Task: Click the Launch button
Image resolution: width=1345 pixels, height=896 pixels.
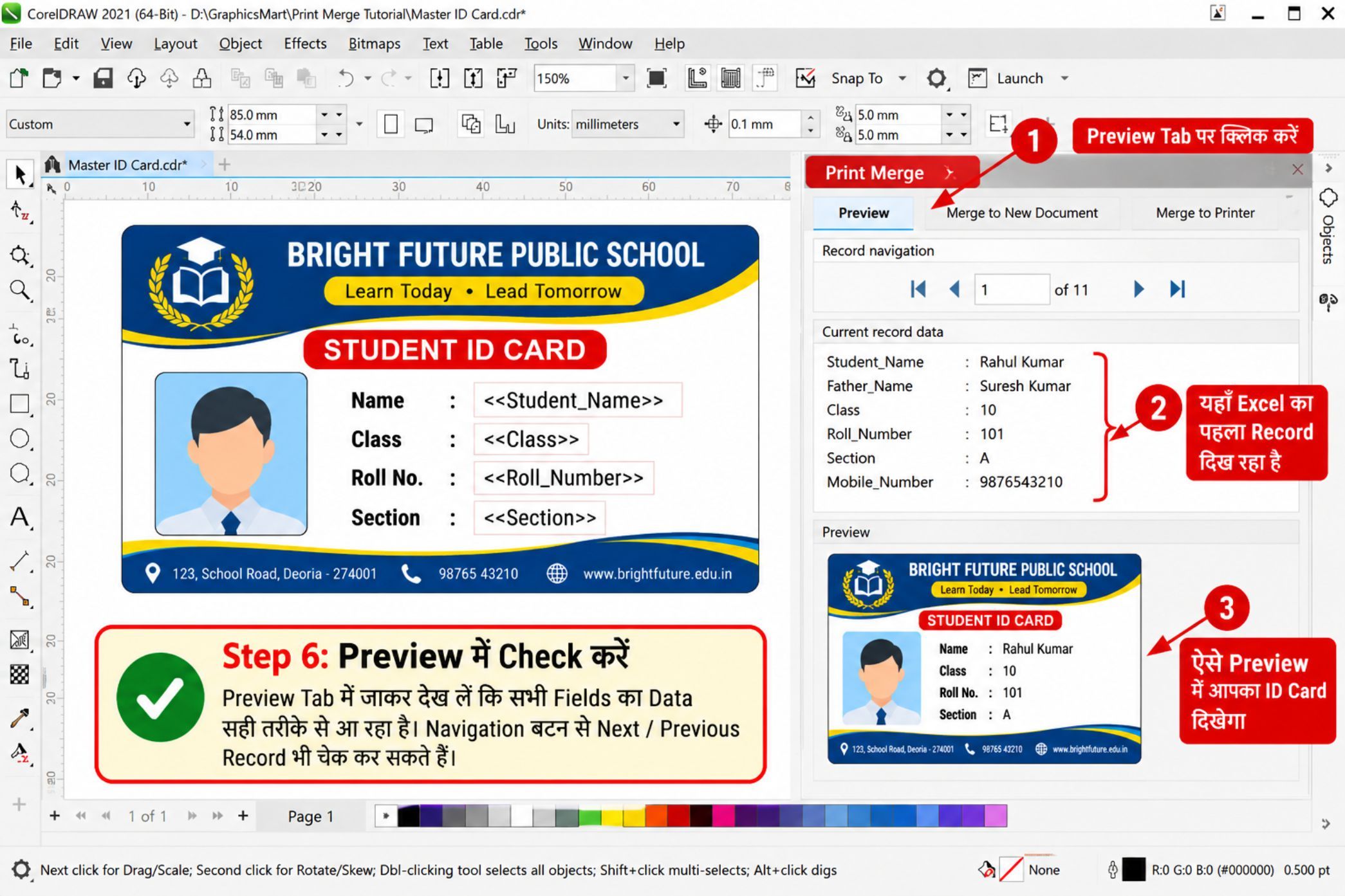Action: click(1006, 78)
